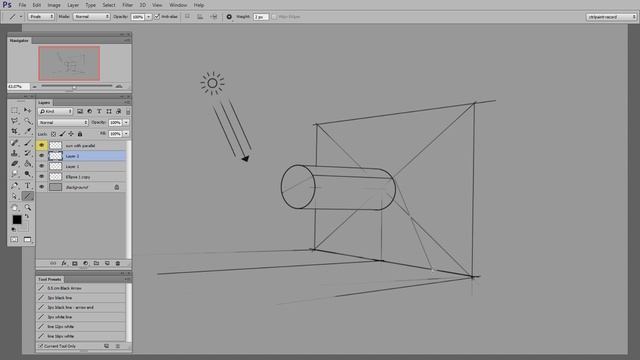The width and height of the screenshot is (640, 360).
Task: Select the History Brush tool
Action: [x=27, y=153]
